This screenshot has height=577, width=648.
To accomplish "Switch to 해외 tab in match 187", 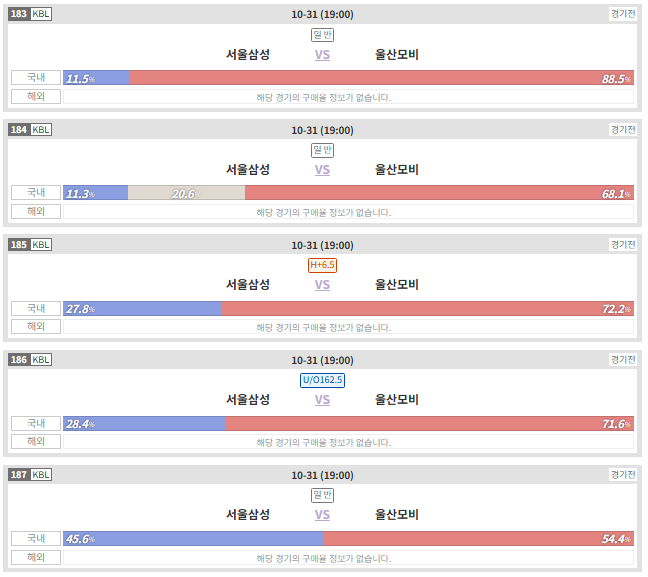I will 36,558.
